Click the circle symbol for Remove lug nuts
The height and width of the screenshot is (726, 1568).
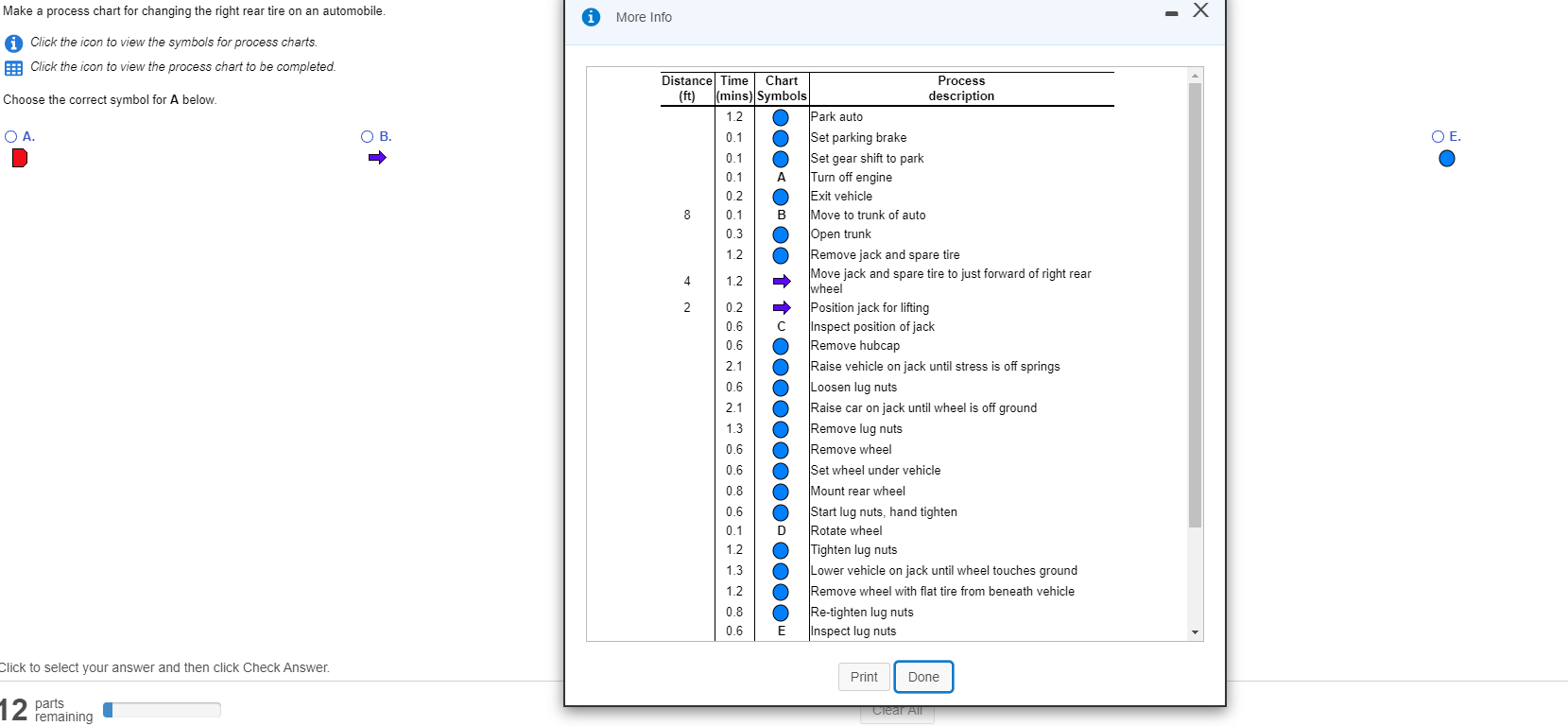point(781,429)
